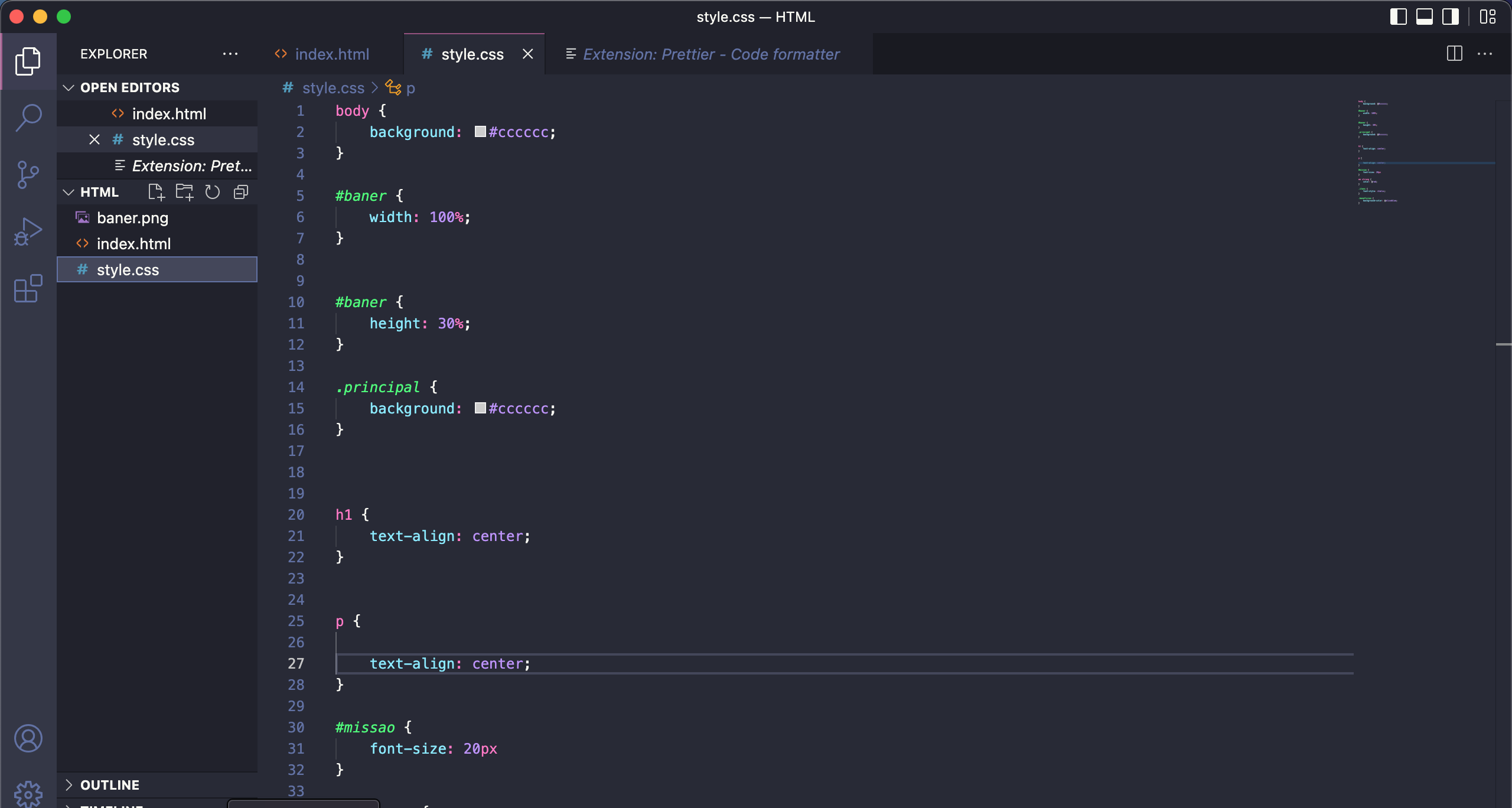Open index.html in the HTML folder tree

157,243
